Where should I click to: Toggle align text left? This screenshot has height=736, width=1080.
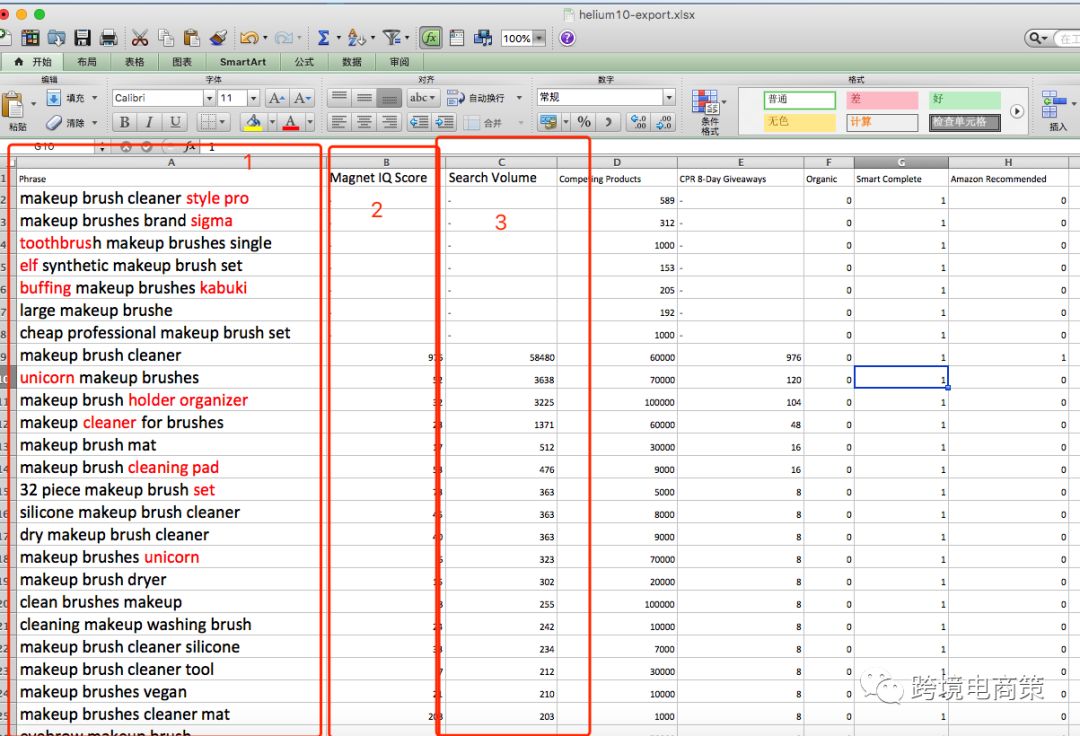(x=338, y=123)
